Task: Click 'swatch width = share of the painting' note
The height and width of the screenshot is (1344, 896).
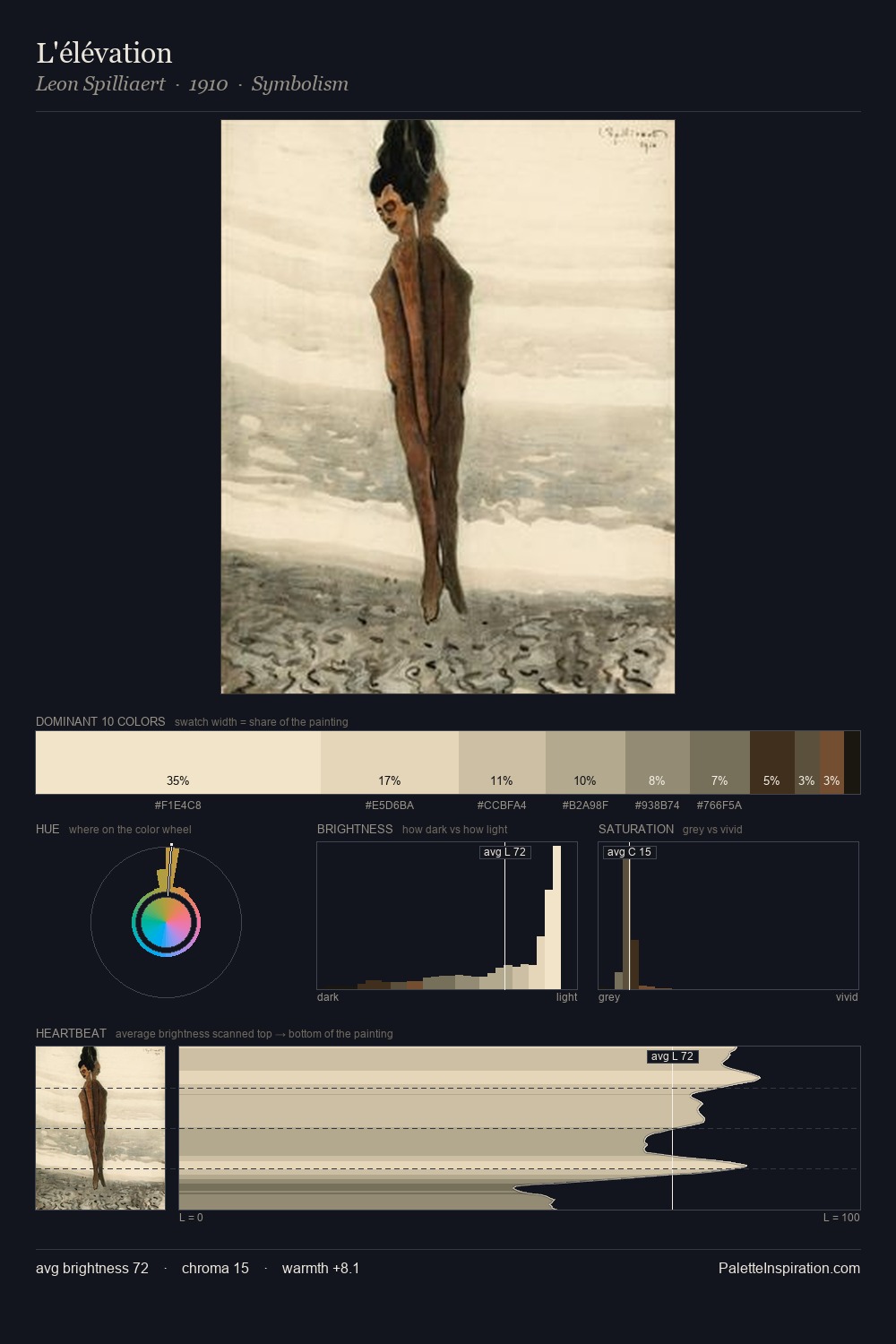Action: (x=262, y=722)
